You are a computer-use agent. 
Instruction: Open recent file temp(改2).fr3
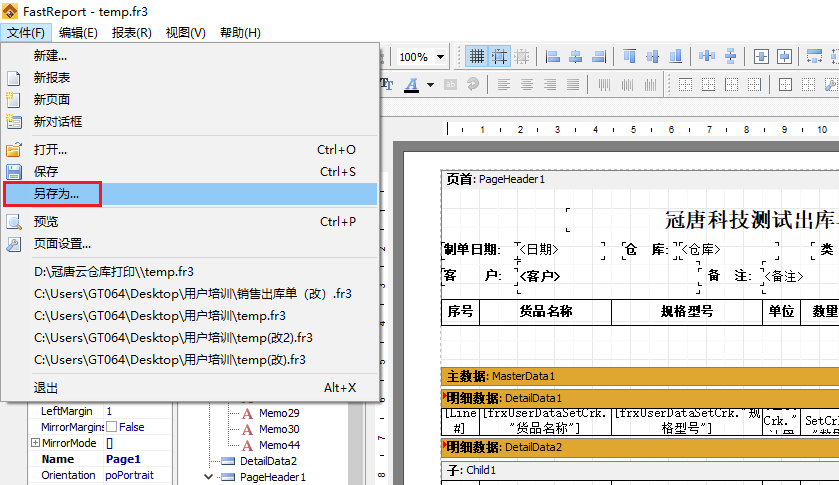190,337
